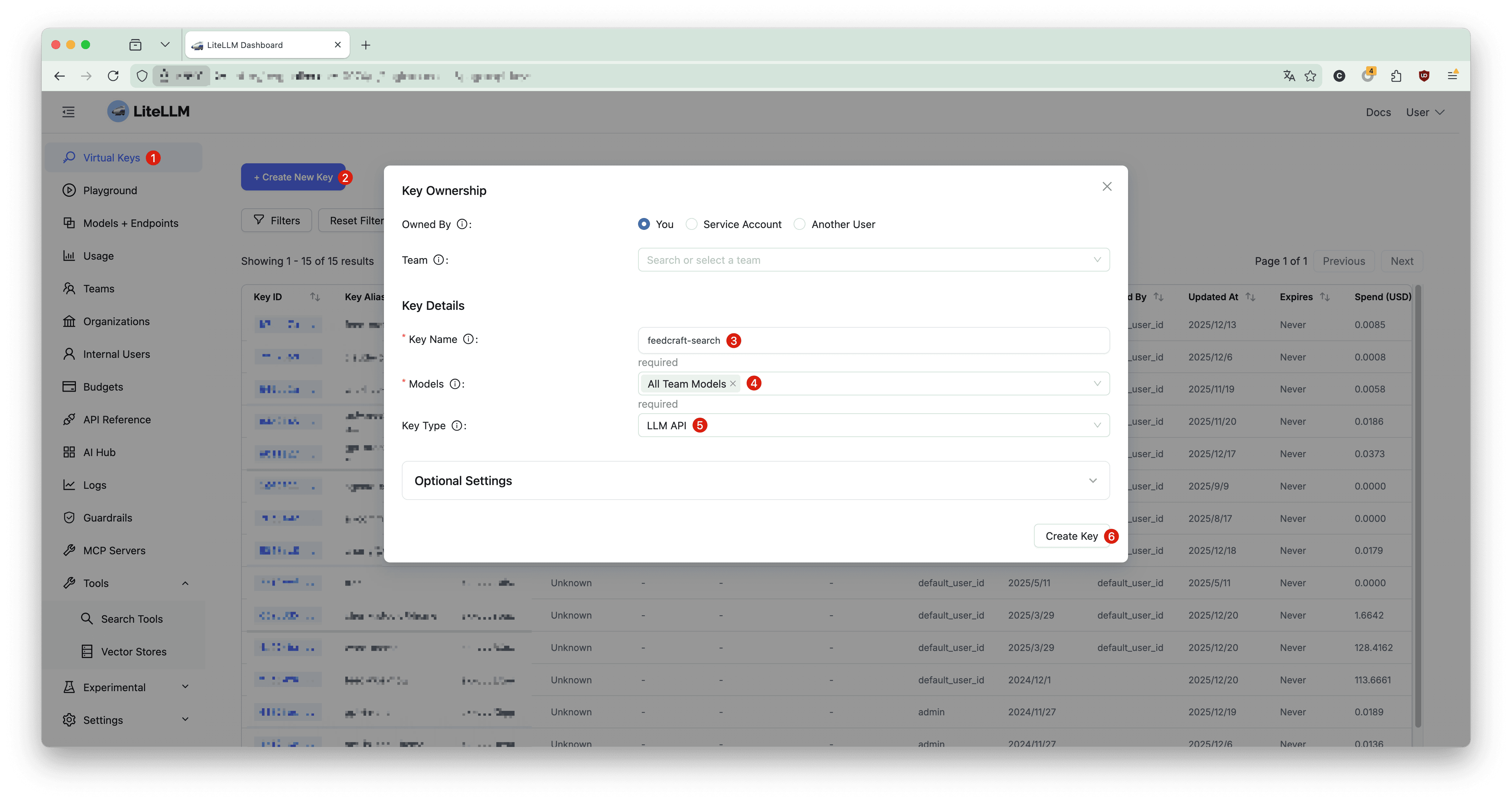Bookmark page with the star icon

[1310, 76]
